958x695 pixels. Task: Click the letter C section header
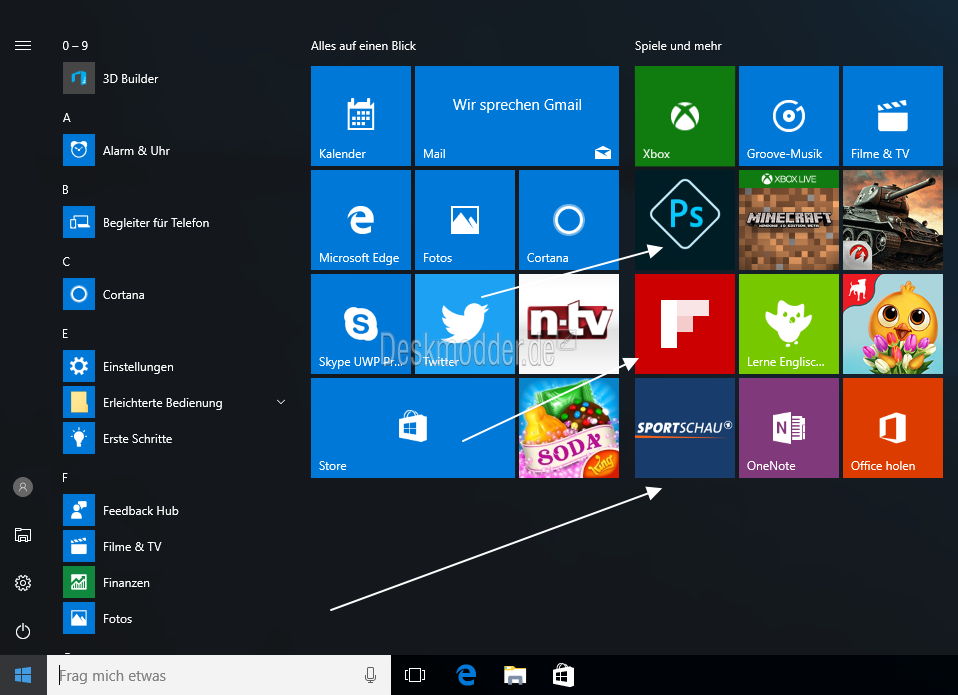(x=66, y=262)
